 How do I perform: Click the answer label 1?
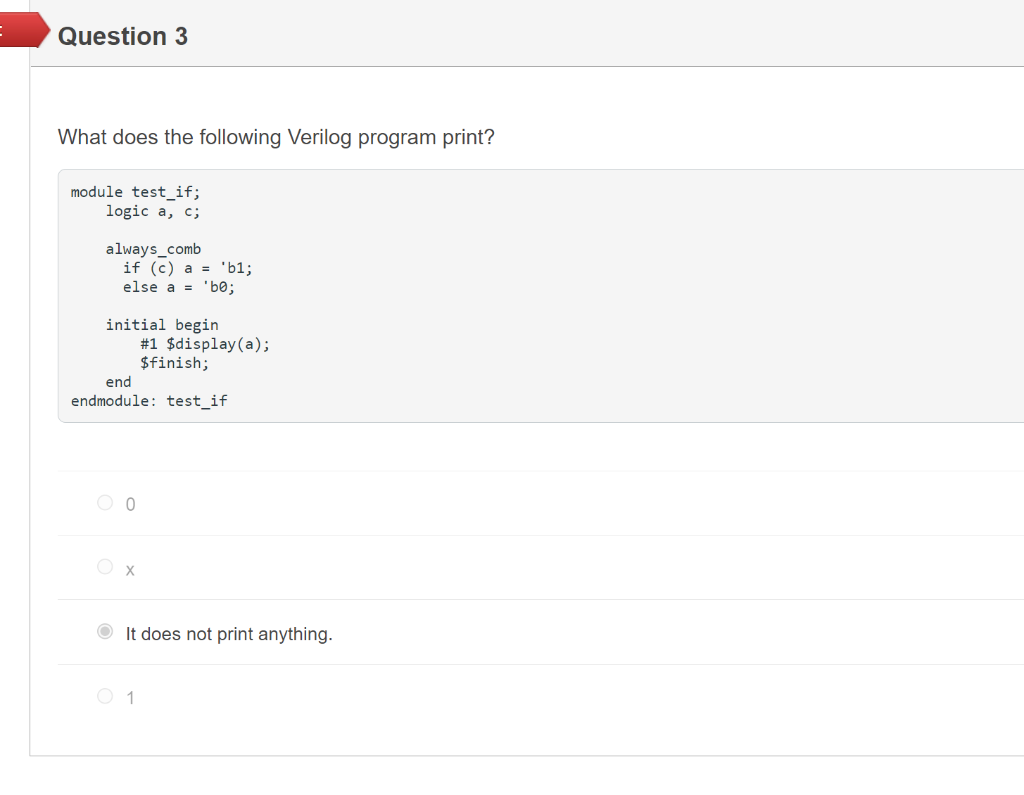point(128,697)
